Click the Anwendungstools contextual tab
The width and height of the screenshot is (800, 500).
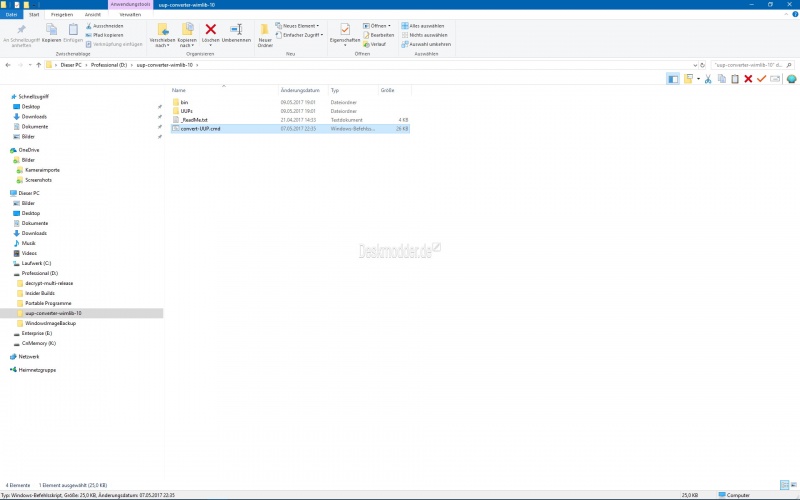coord(131,5)
